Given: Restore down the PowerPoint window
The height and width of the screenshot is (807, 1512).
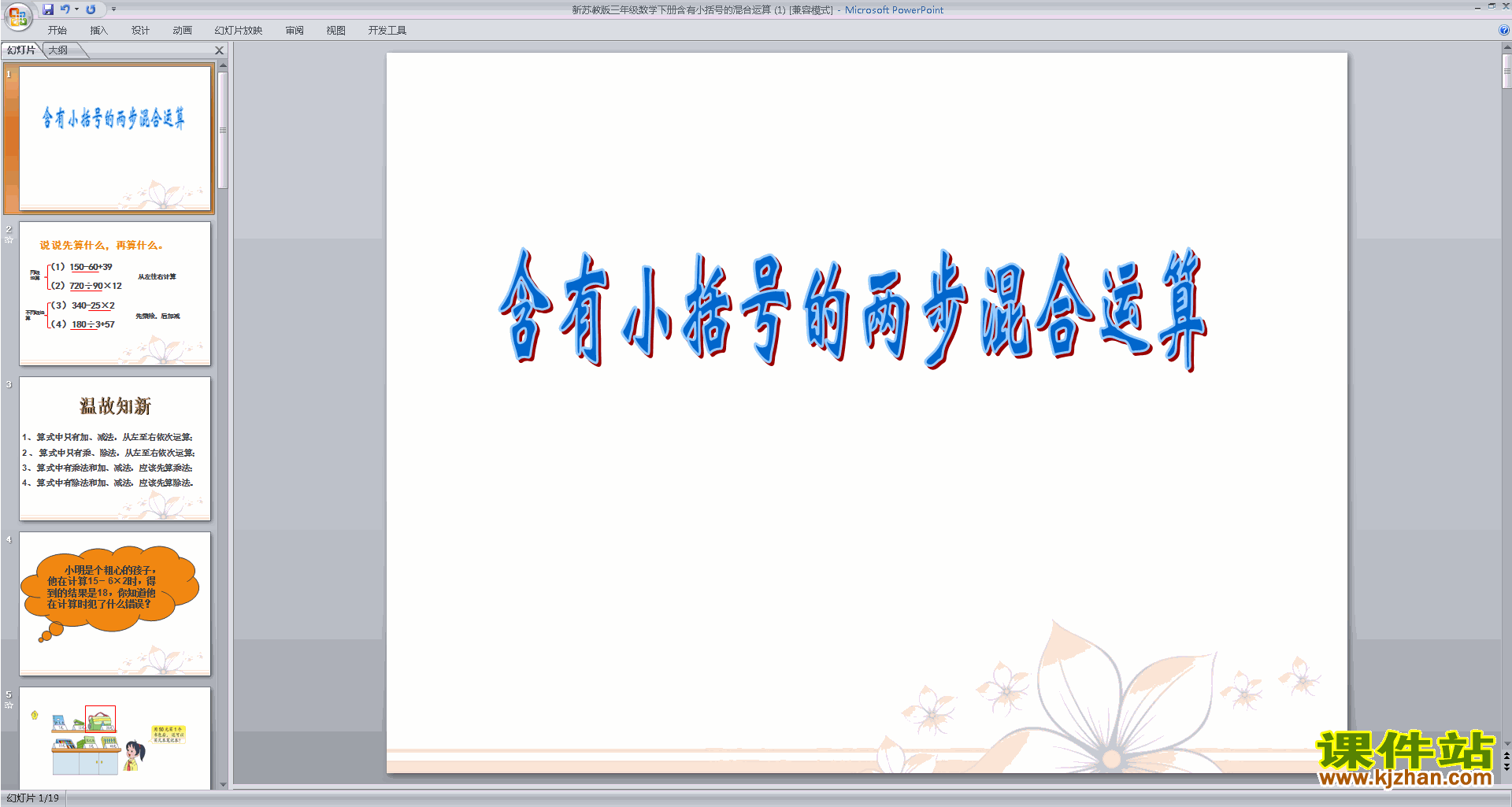Looking at the screenshot, I should (1492, 6).
